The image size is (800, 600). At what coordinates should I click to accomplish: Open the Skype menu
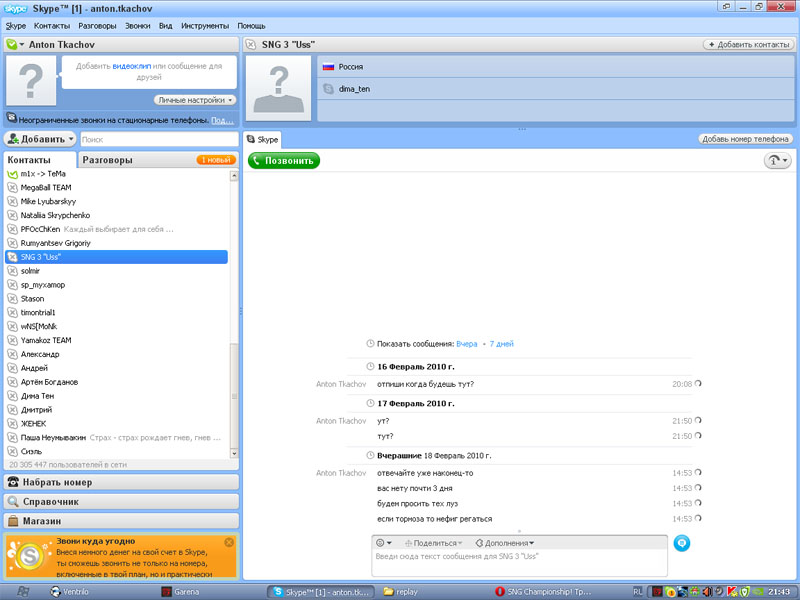[15, 26]
